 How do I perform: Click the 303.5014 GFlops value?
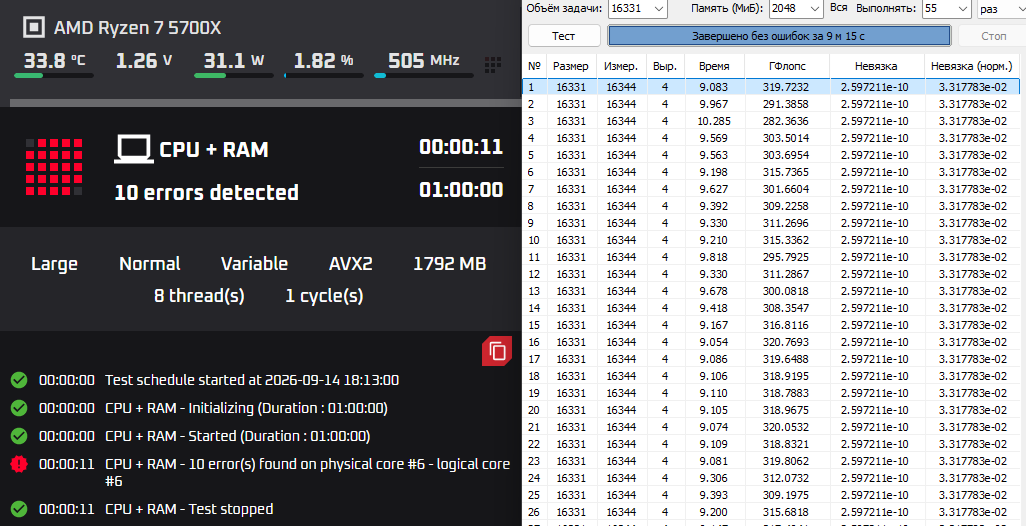point(785,137)
